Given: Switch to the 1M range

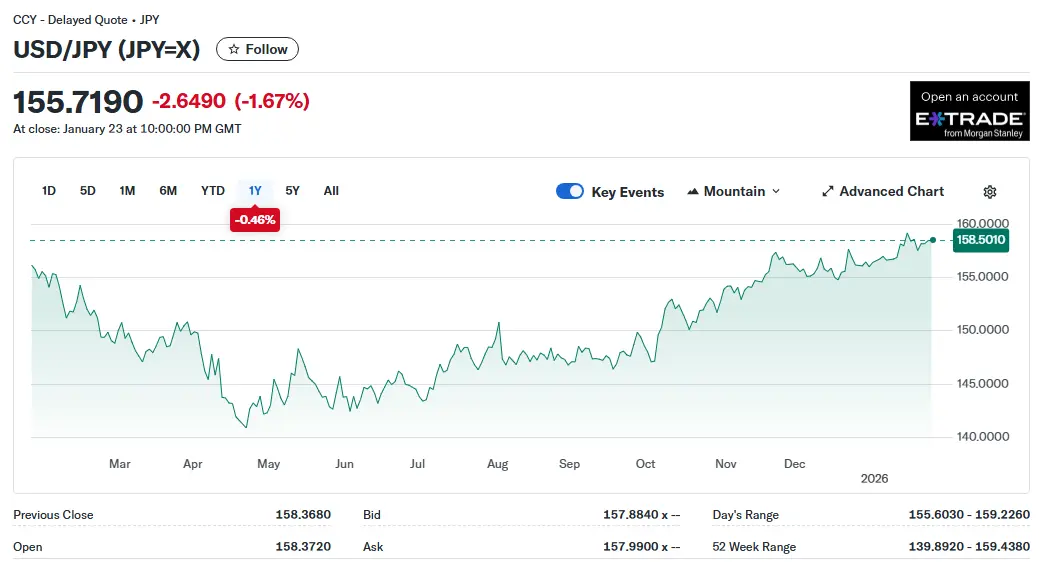Looking at the screenshot, I should pos(127,191).
